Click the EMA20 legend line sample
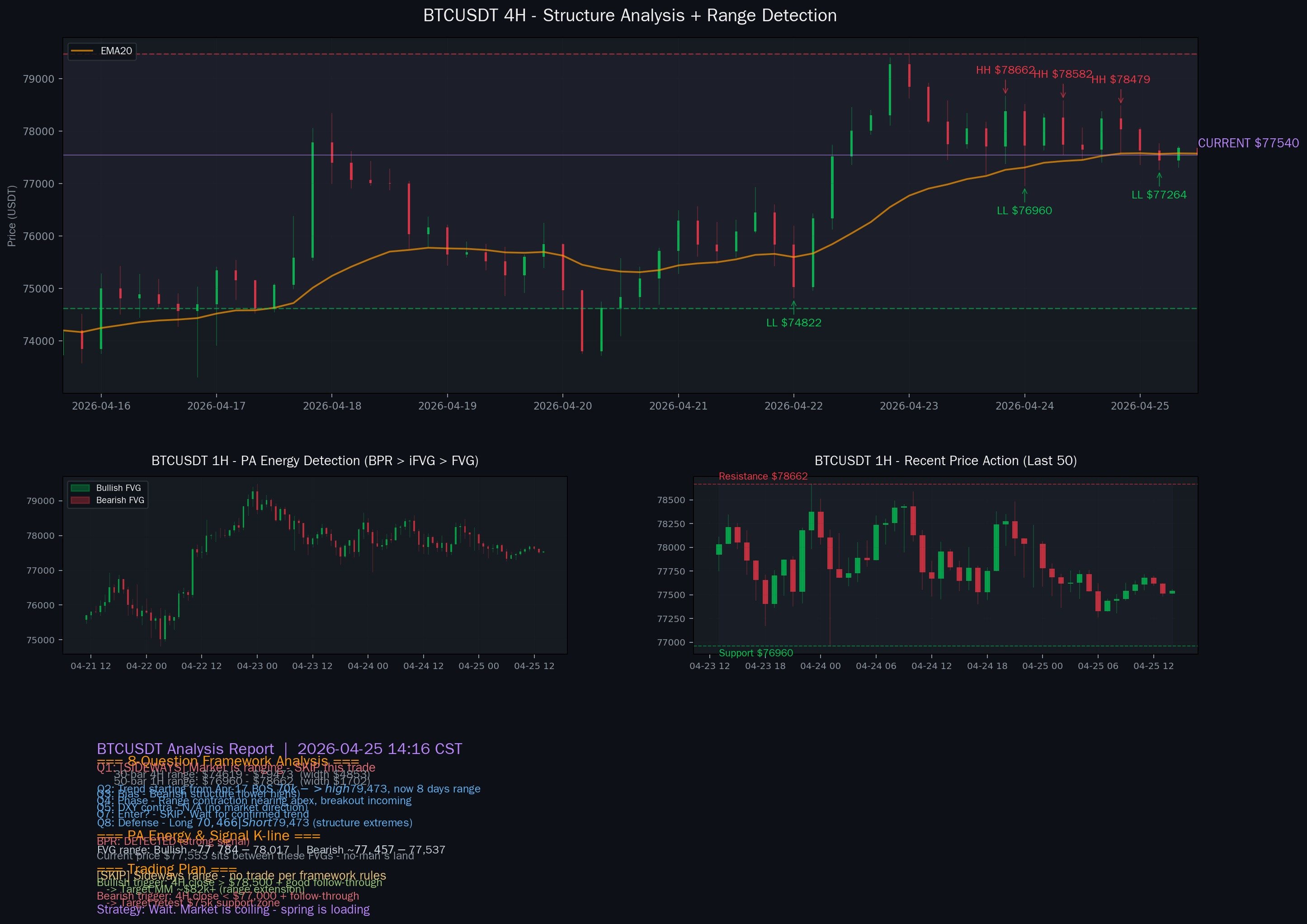 pos(81,51)
